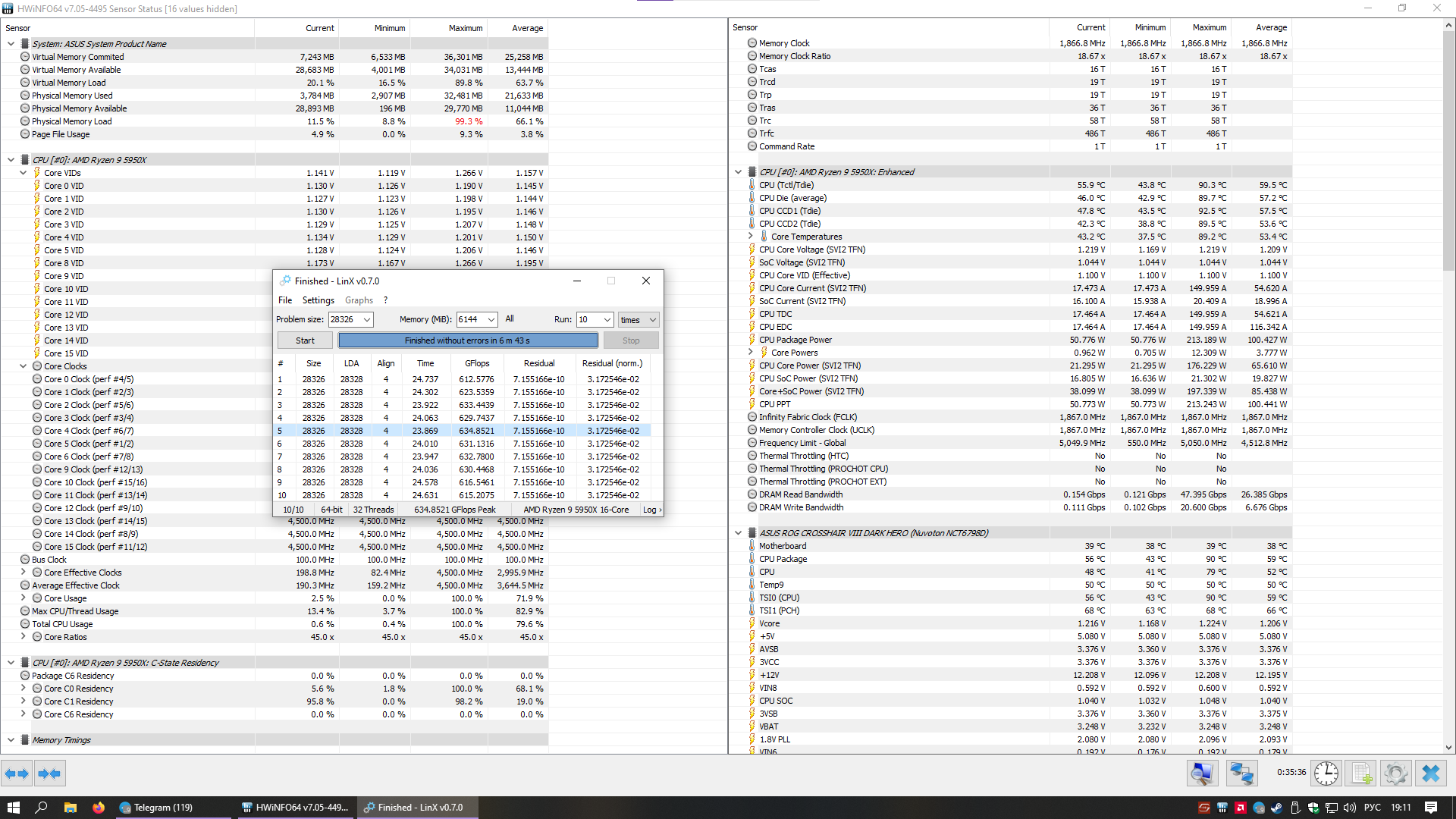The image size is (1456, 819).
Task: Click the collapse columns inward arrows icon
Action: 49,773
